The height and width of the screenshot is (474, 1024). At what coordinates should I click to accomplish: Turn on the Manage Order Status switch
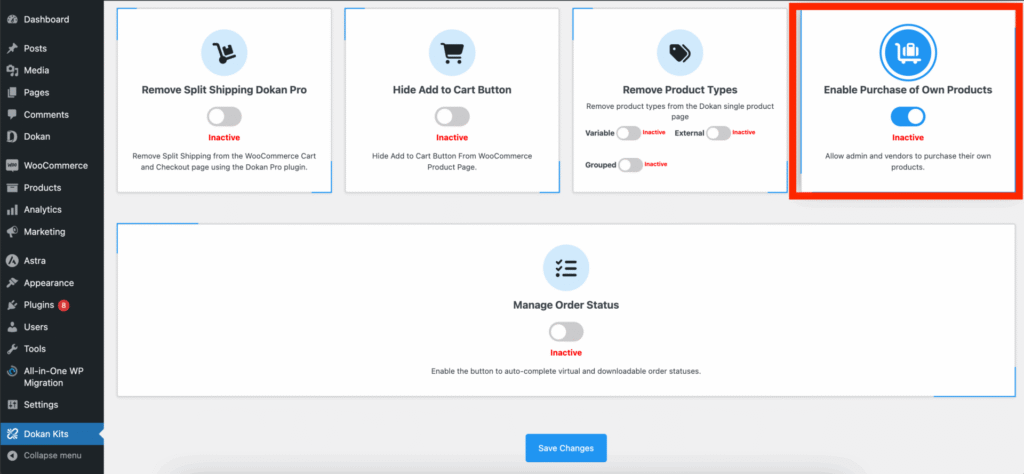[566, 332]
